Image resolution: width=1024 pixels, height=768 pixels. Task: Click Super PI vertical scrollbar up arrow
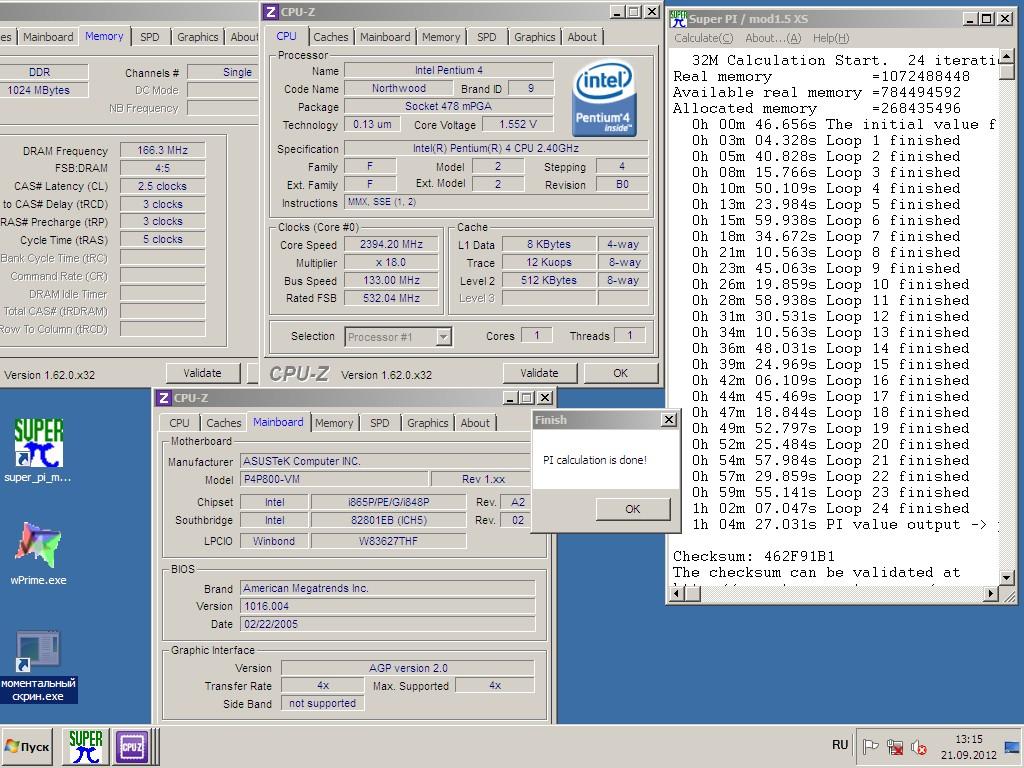(1006, 57)
